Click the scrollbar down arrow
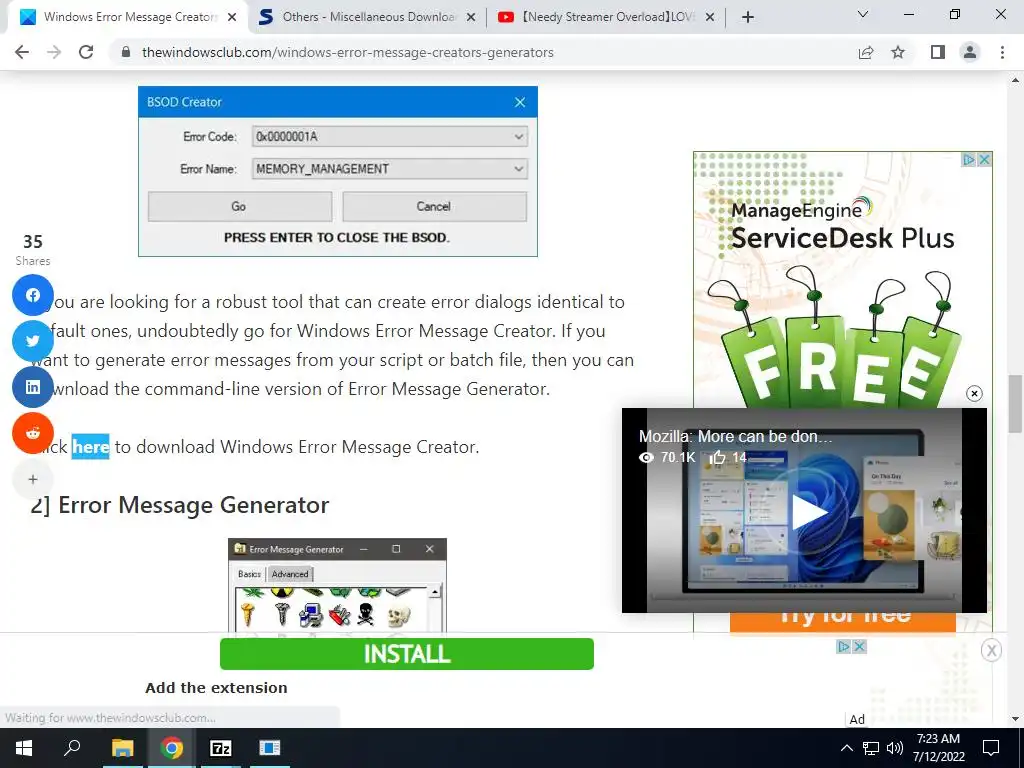 point(1015,719)
